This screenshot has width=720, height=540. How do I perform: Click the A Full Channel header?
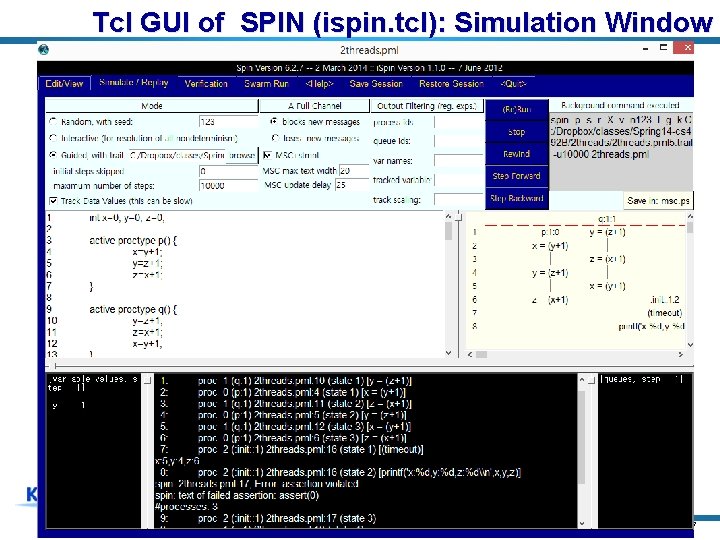coord(315,106)
